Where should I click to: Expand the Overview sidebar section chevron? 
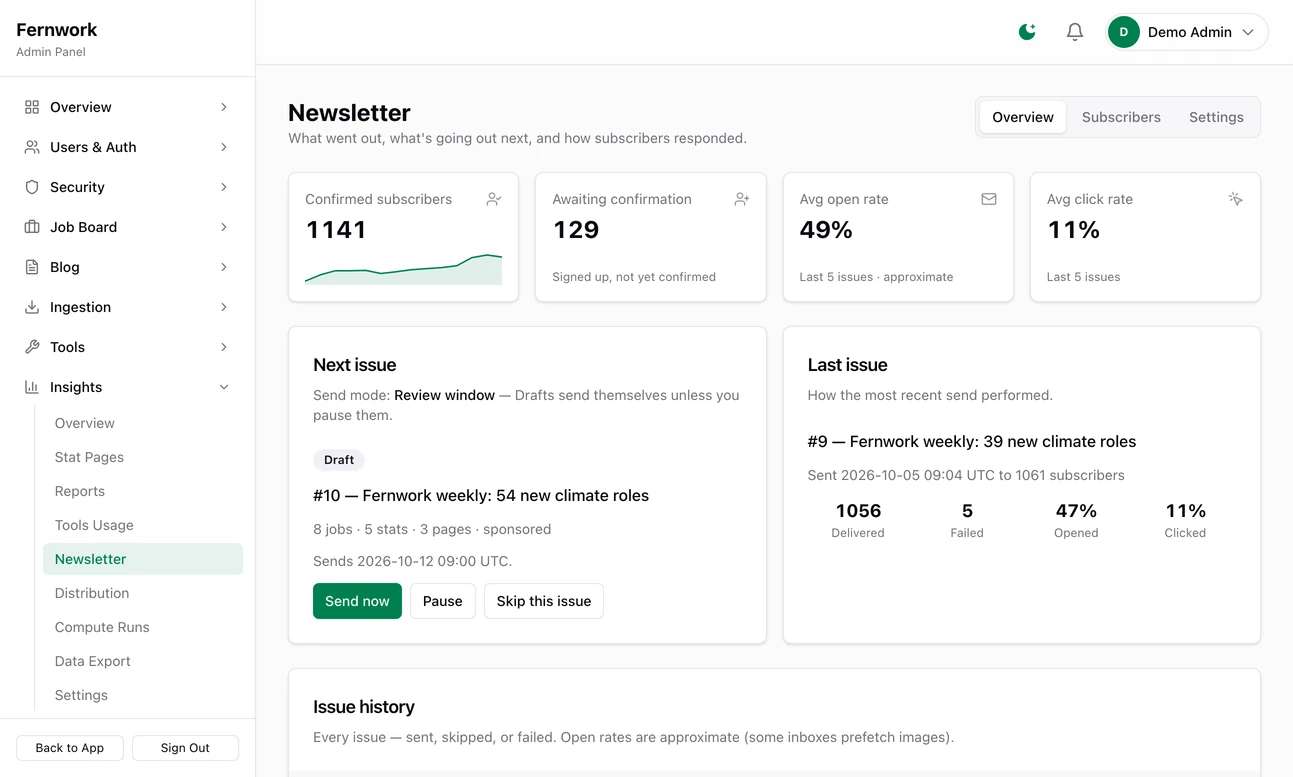(x=224, y=107)
